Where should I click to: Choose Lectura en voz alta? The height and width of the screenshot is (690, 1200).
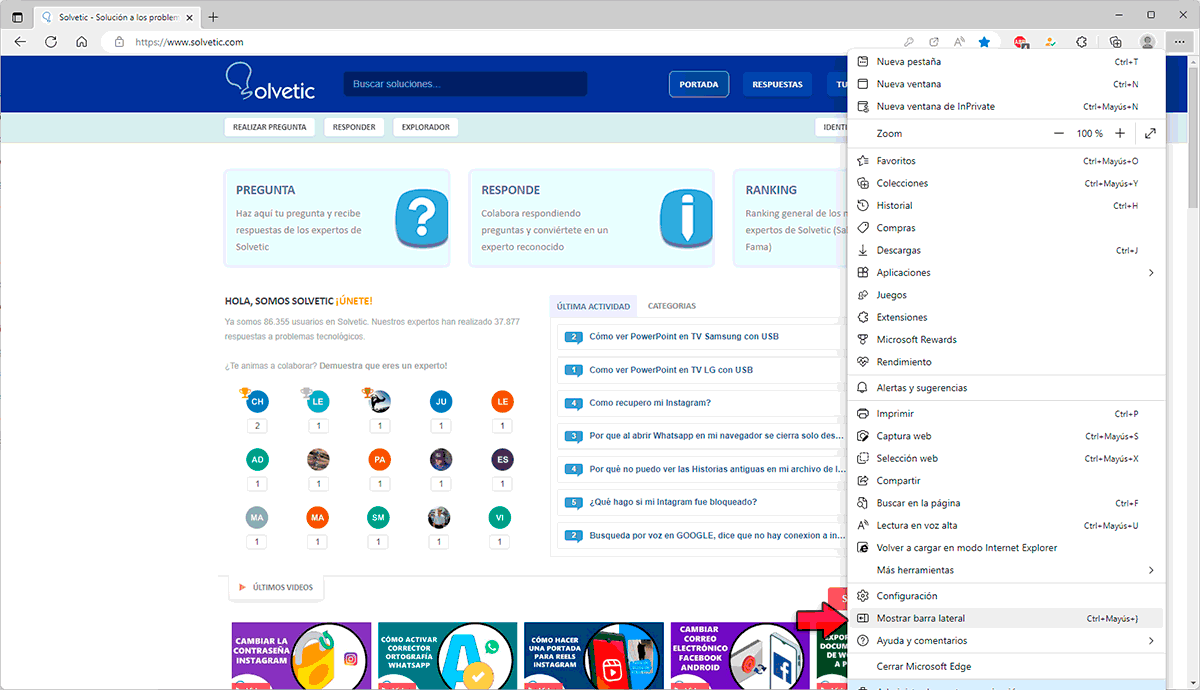pos(1006,526)
